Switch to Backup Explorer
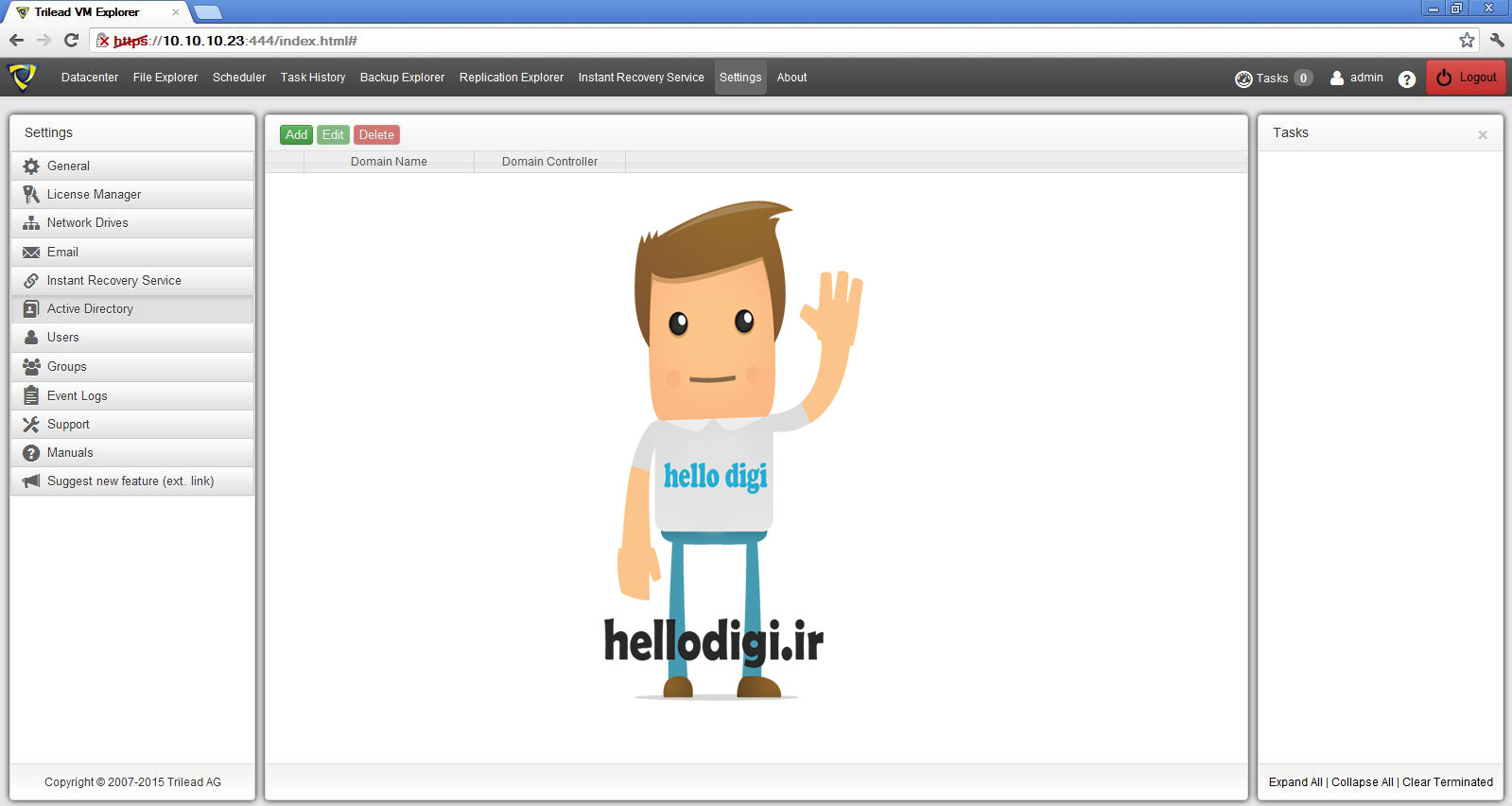 (x=402, y=78)
